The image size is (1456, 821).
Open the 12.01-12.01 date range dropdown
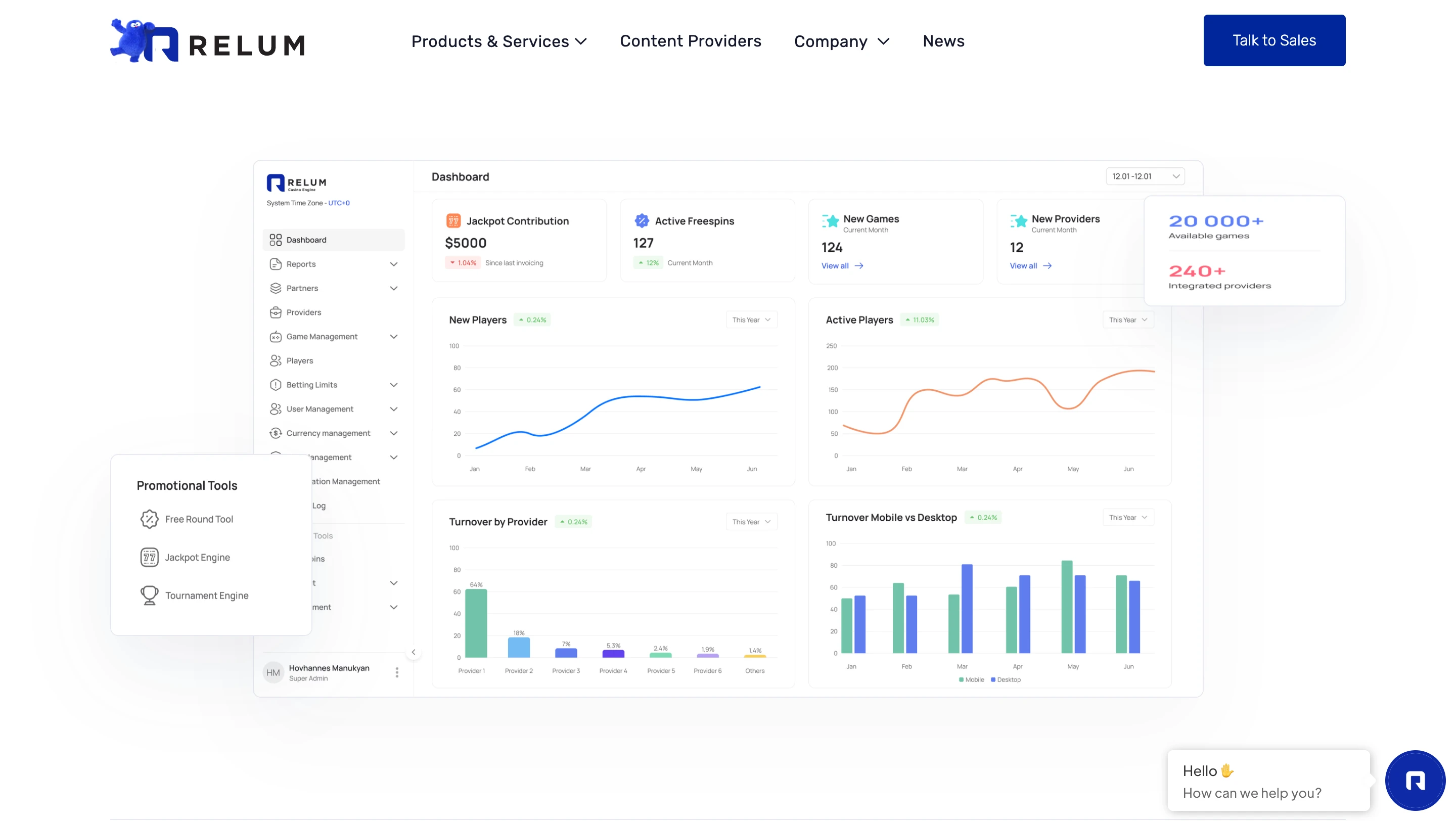point(1145,176)
